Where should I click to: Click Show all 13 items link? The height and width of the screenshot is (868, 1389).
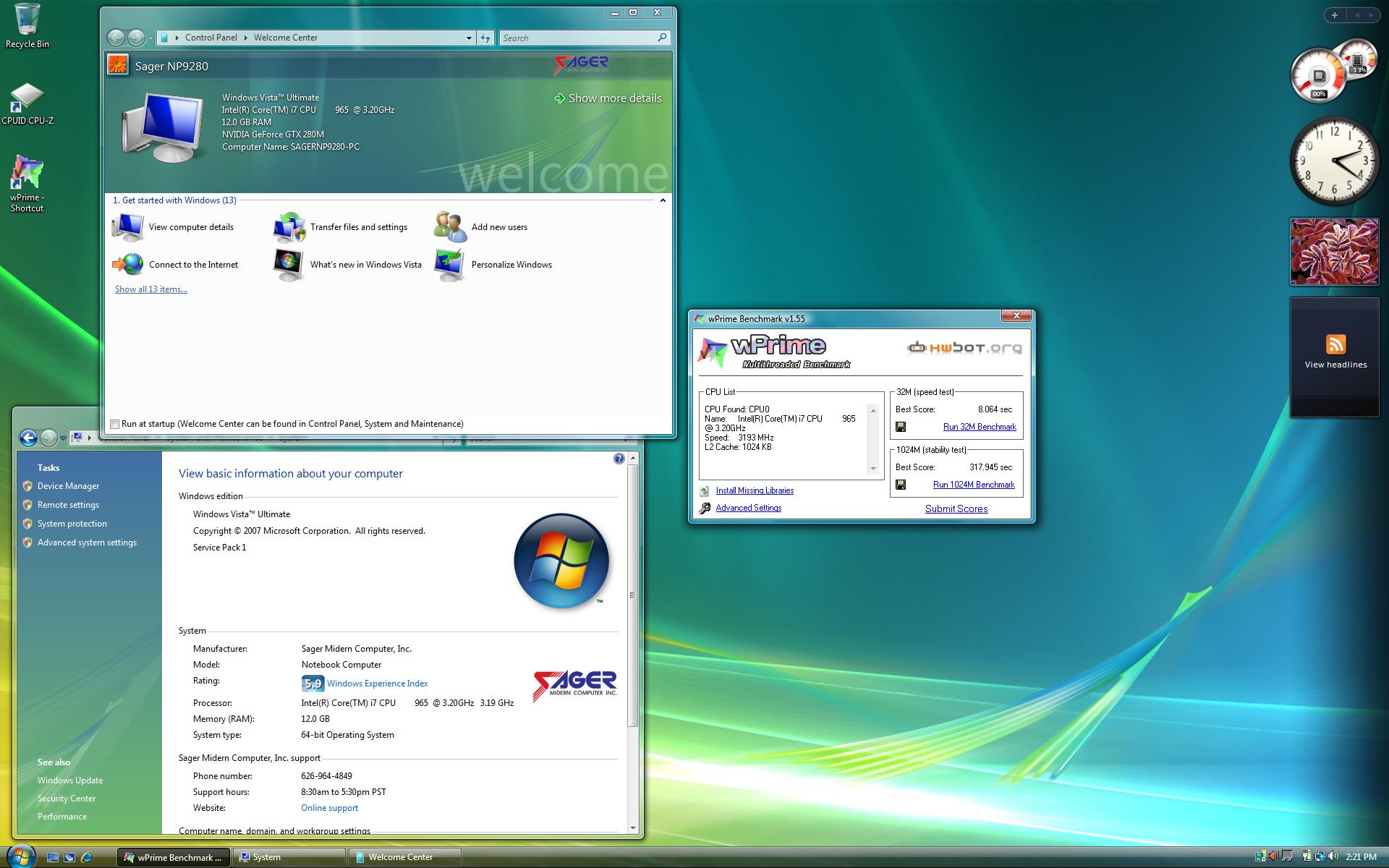pos(150,289)
